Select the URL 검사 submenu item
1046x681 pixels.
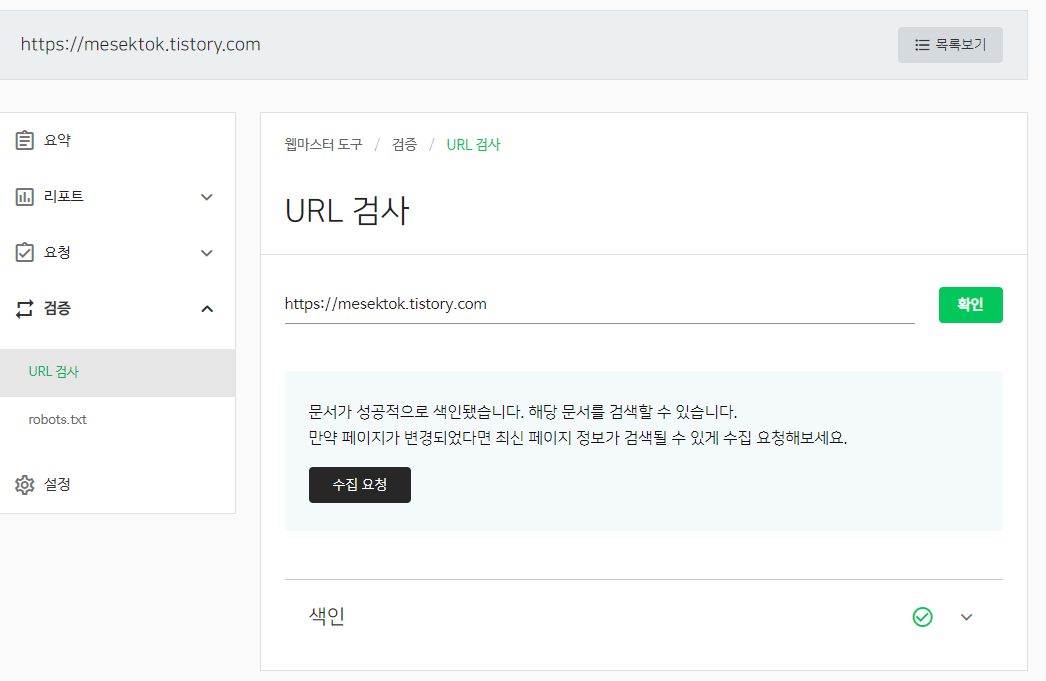coord(117,372)
